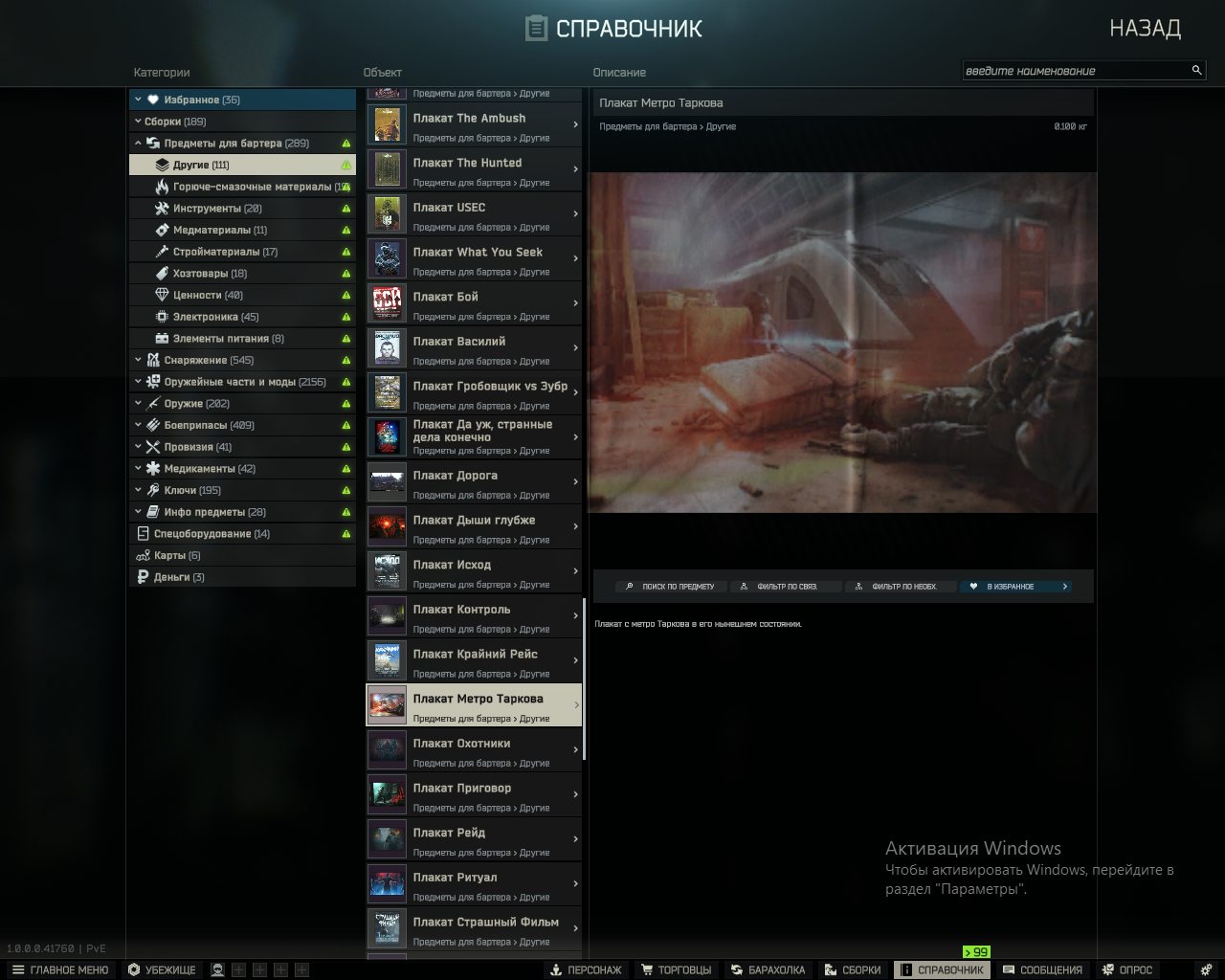This screenshot has width=1225, height=980.
Task: Click the green warning triangle on the Ценности row
Action: tap(346, 295)
